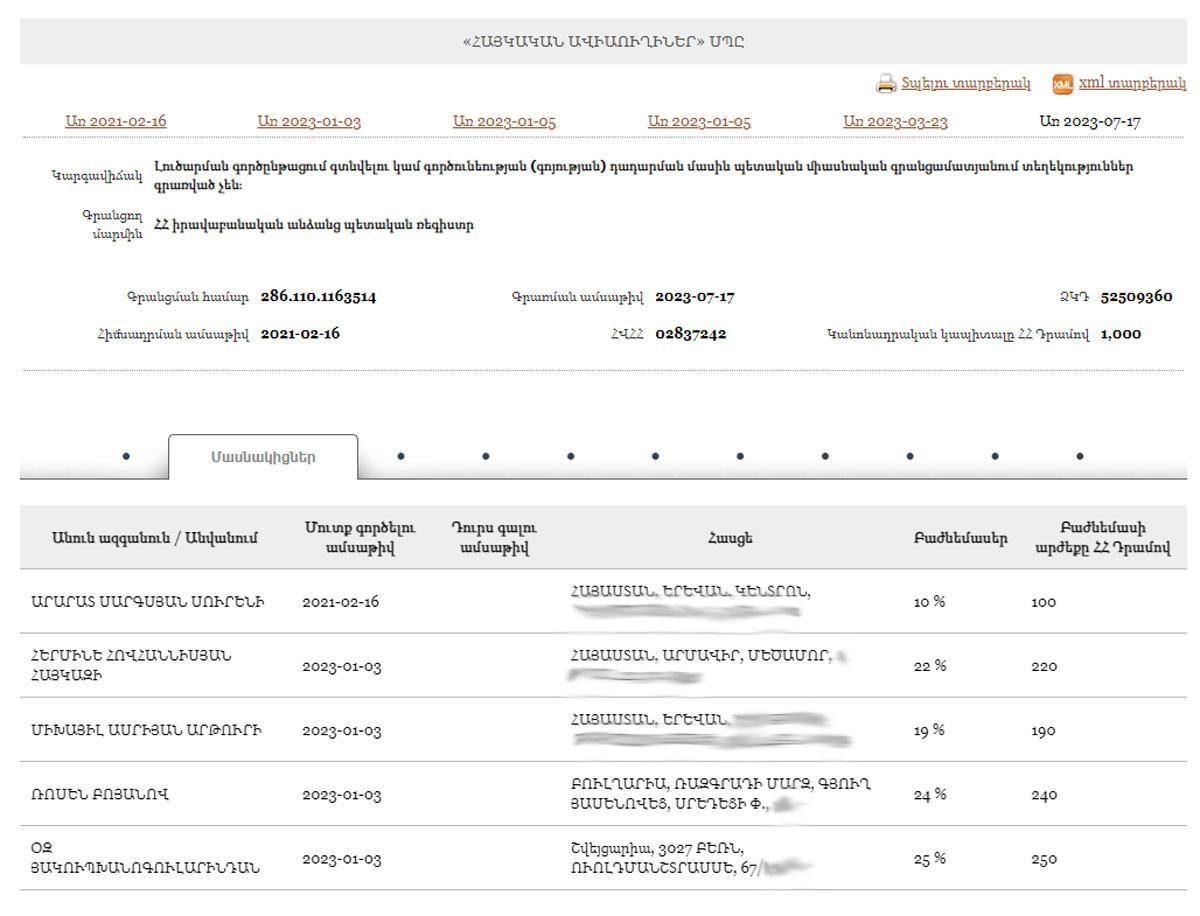This screenshot has width=1200, height=916.
Task: Click the founding date 2021-02-16 value
Action: pos(300,334)
